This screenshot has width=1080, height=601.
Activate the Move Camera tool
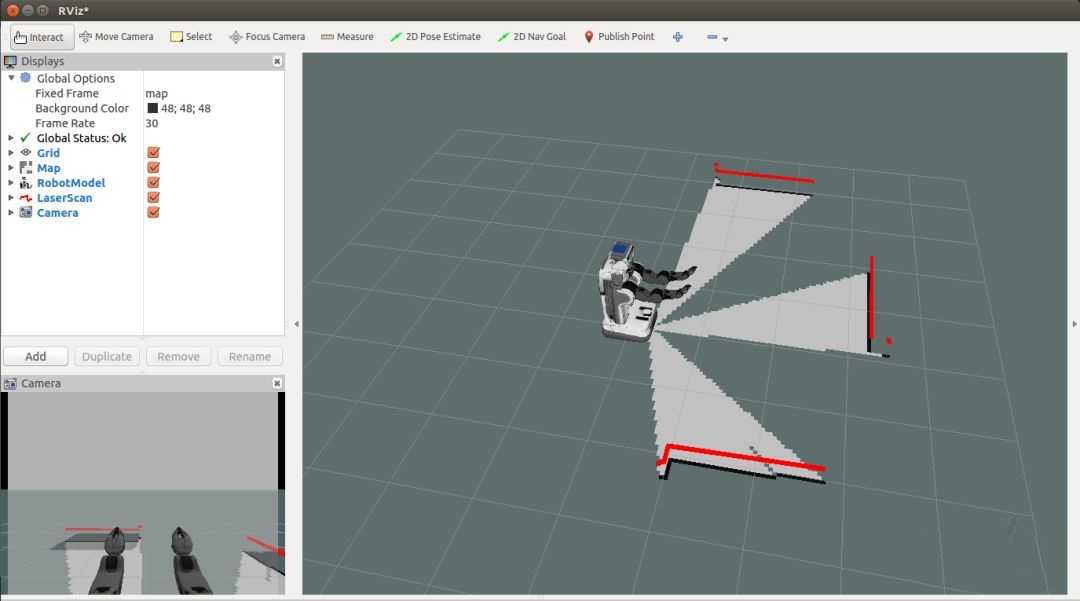pyautogui.click(x=116, y=36)
